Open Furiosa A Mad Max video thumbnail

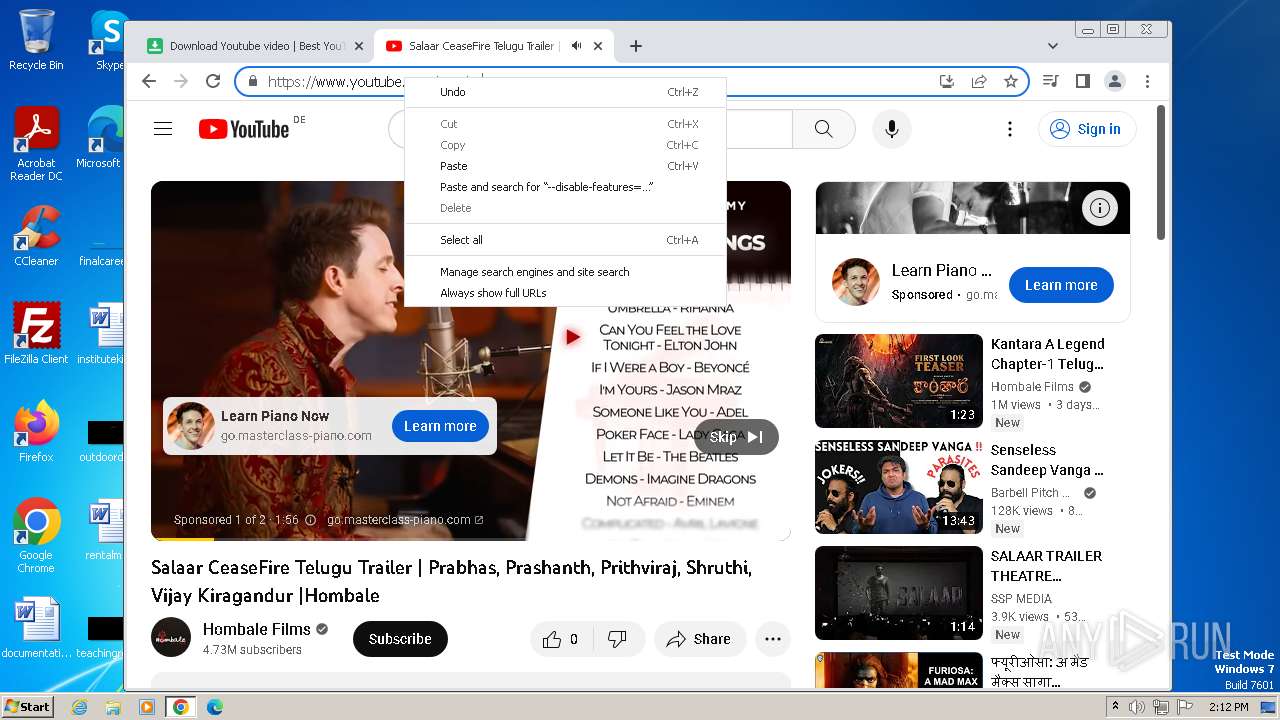point(899,670)
